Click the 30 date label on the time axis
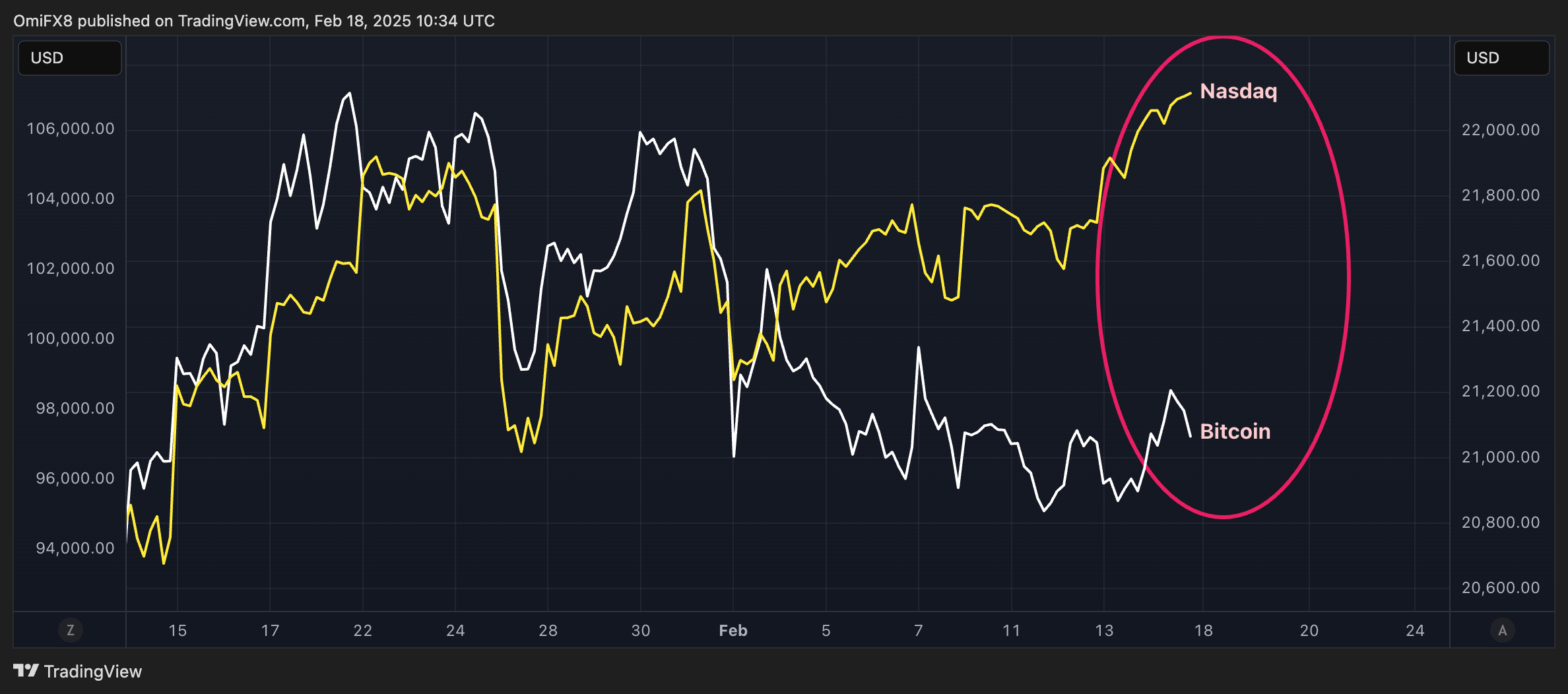The height and width of the screenshot is (694, 1568). [641, 631]
